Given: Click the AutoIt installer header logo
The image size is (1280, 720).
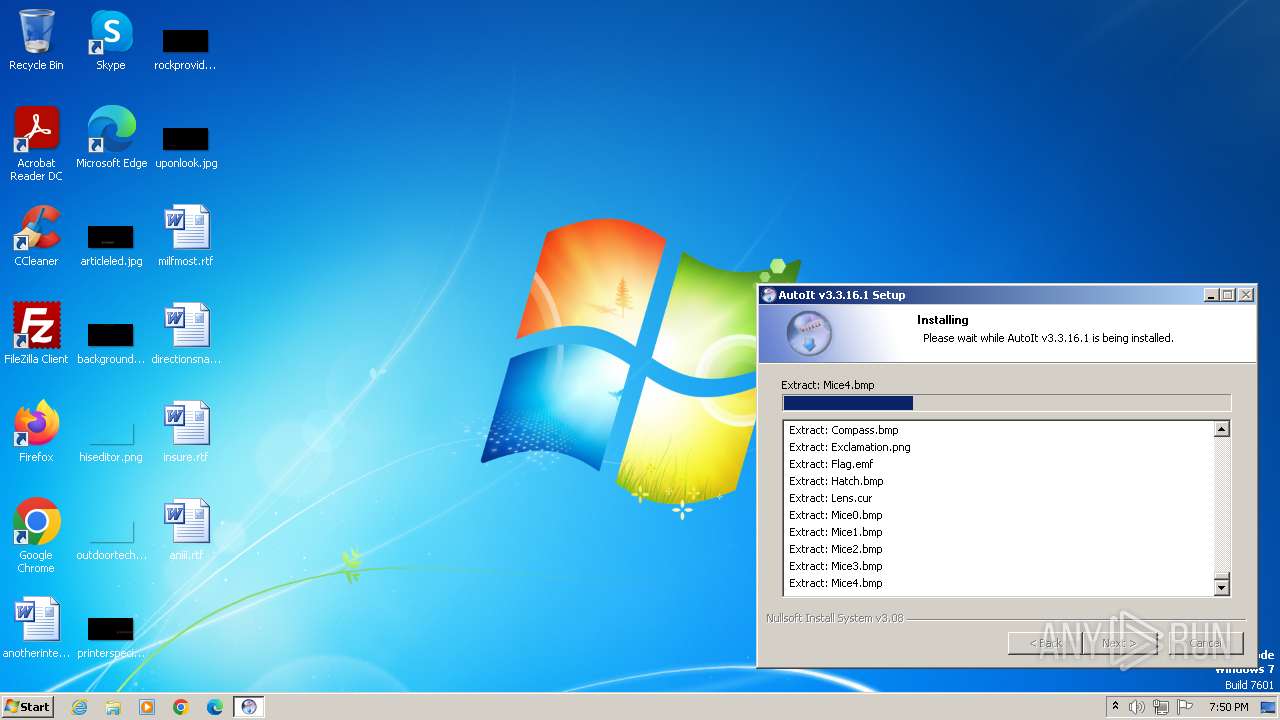Looking at the screenshot, I should [808, 334].
